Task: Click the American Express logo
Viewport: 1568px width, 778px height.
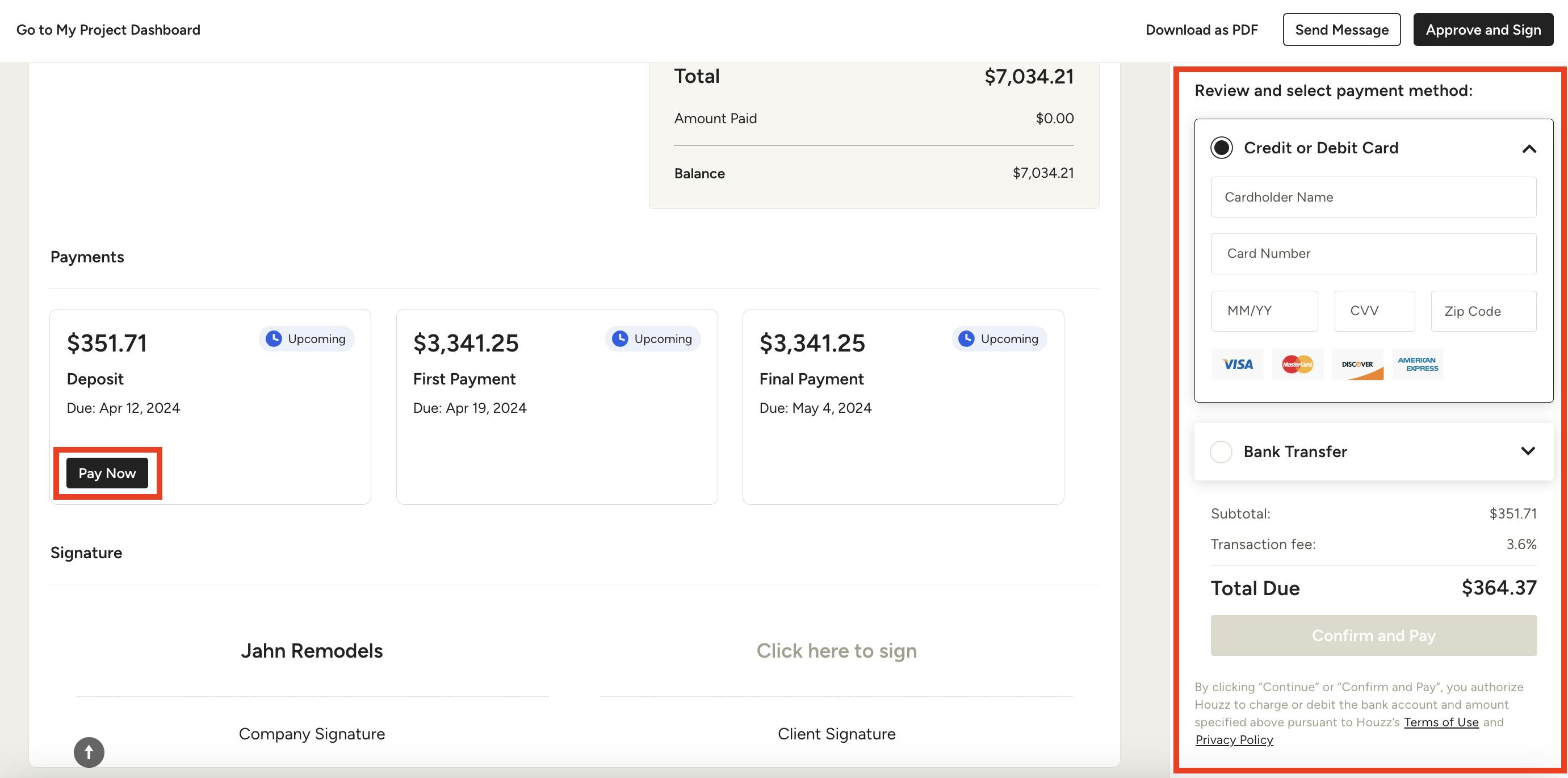Action: [1418, 364]
